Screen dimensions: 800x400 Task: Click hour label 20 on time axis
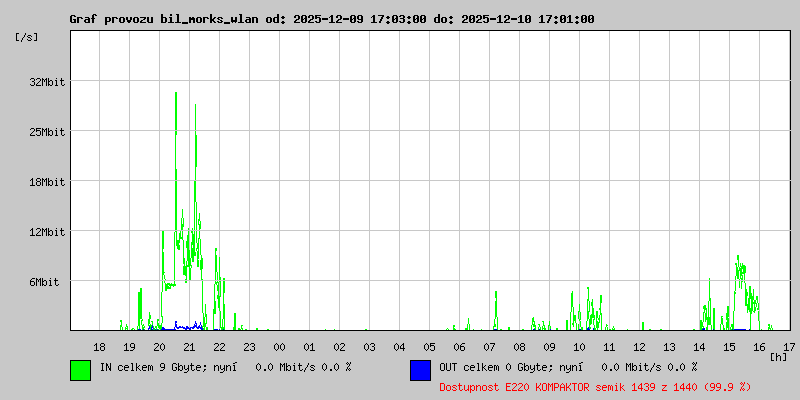160,347
